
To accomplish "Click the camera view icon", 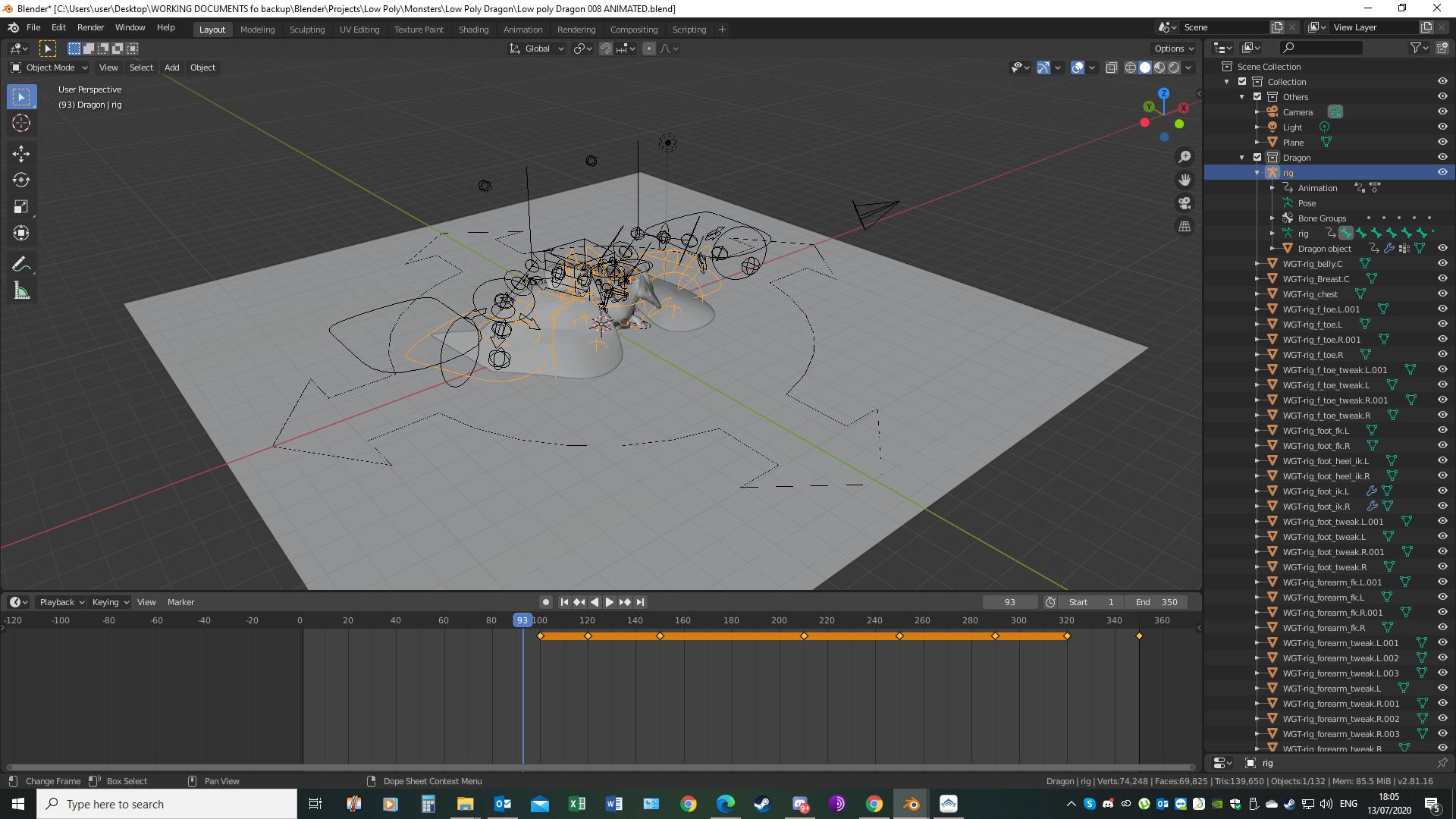I will click(x=1185, y=203).
